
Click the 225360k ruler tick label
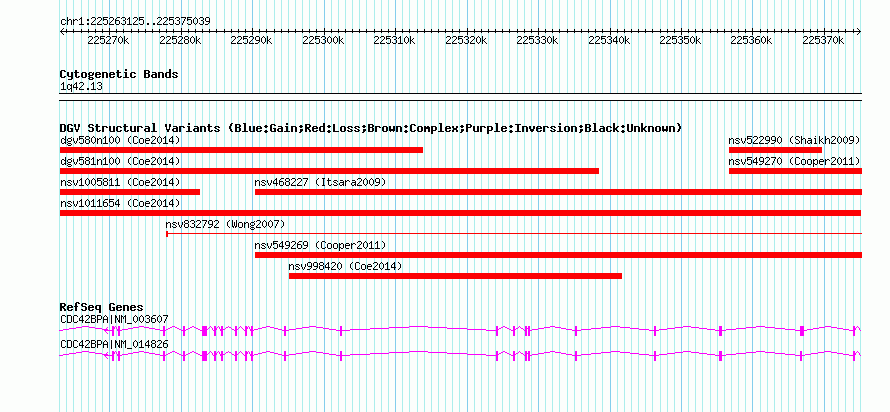[752, 41]
